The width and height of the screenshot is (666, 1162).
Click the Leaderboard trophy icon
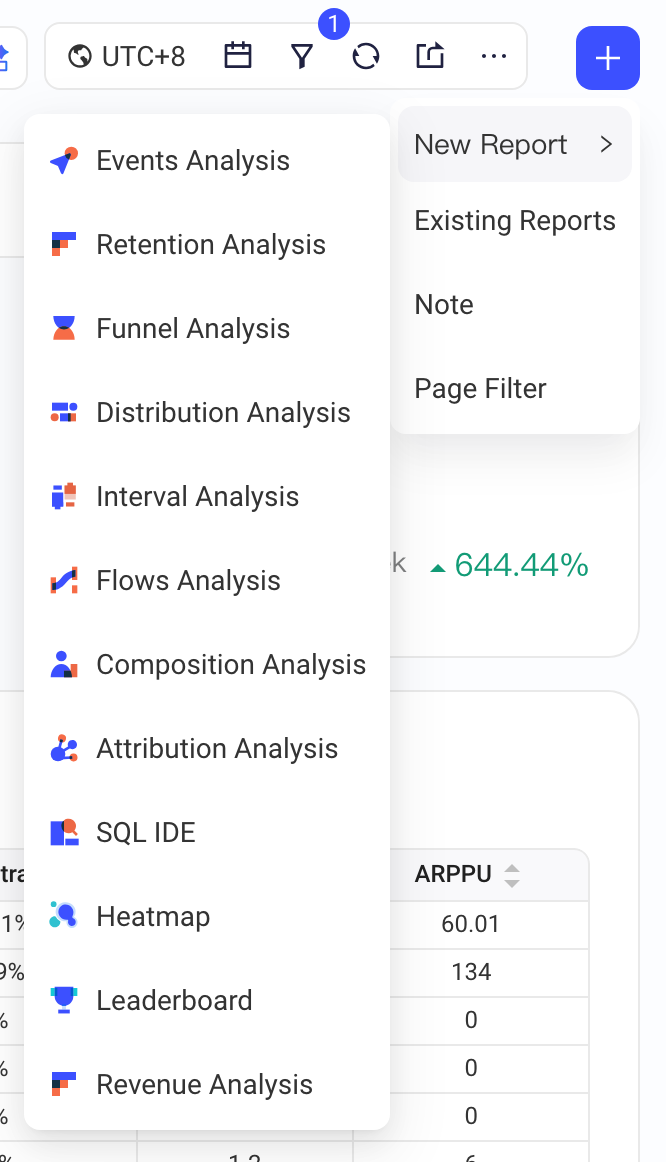click(x=64, y=1000)
